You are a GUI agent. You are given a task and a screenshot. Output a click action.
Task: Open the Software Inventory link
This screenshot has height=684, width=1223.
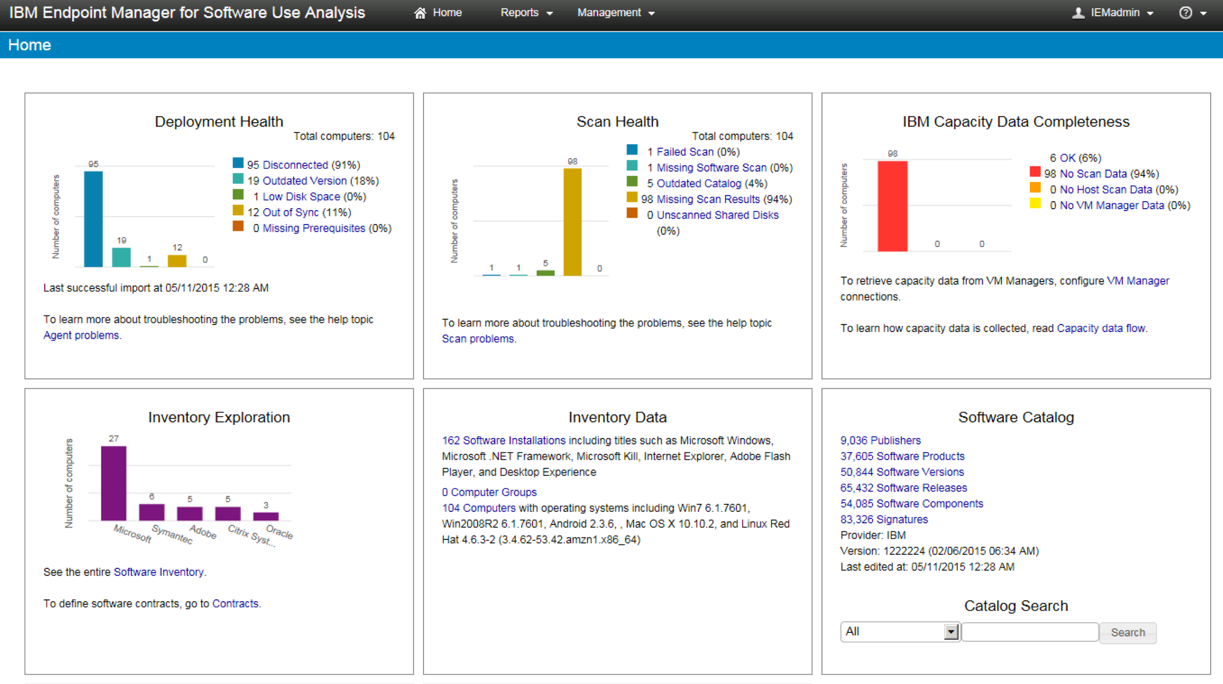(x=159, y=572)
